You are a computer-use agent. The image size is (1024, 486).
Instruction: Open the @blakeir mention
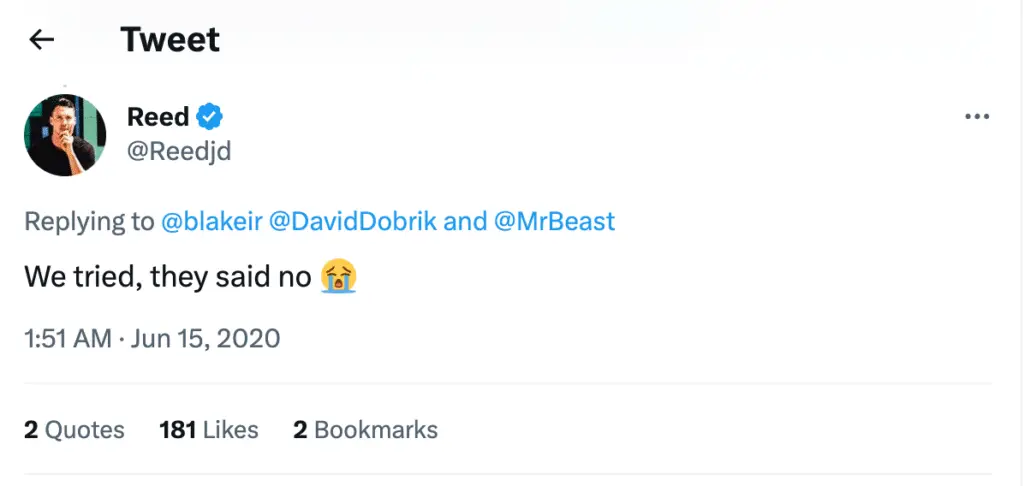[x=212, y=221]
